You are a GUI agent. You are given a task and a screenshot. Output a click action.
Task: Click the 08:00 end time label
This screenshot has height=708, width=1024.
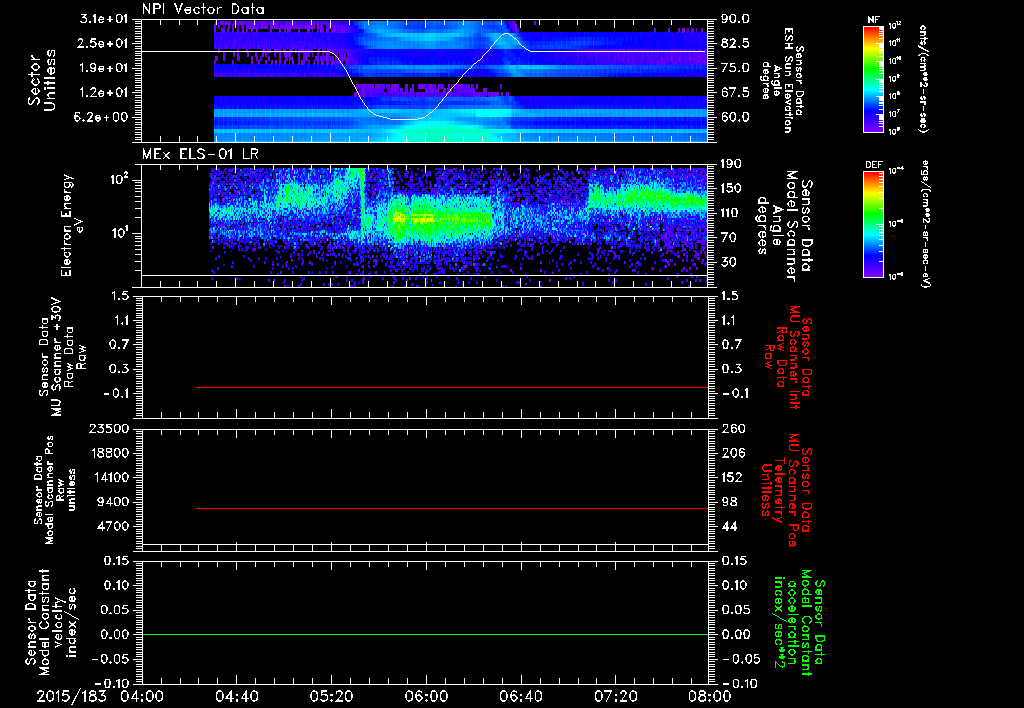(x=709, y=696)
